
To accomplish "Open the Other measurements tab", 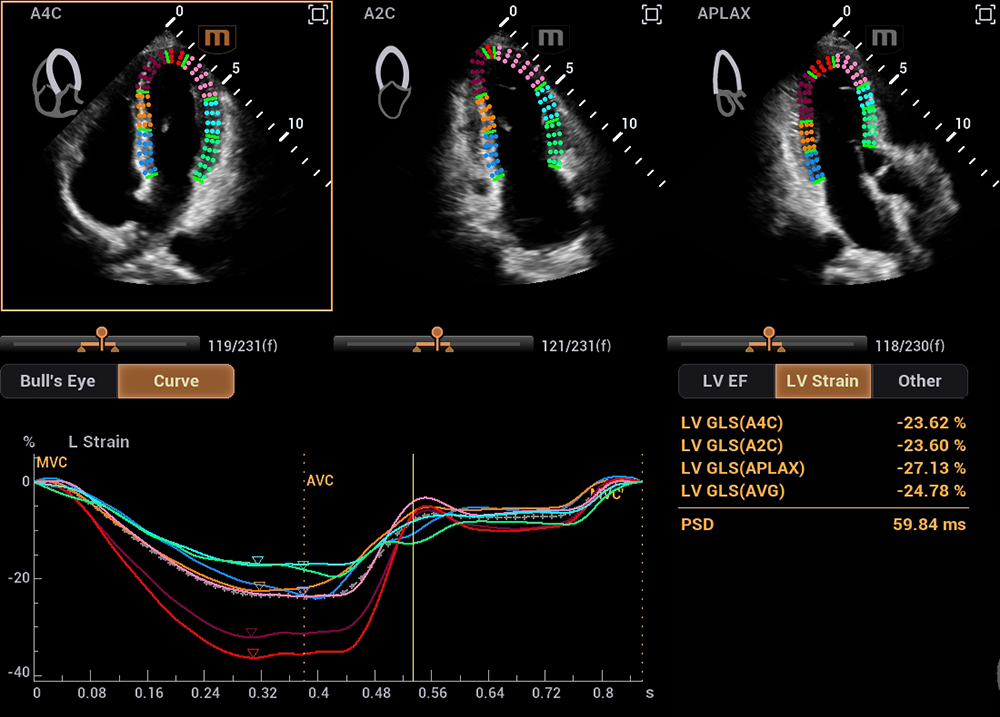I will click(919, 381).
